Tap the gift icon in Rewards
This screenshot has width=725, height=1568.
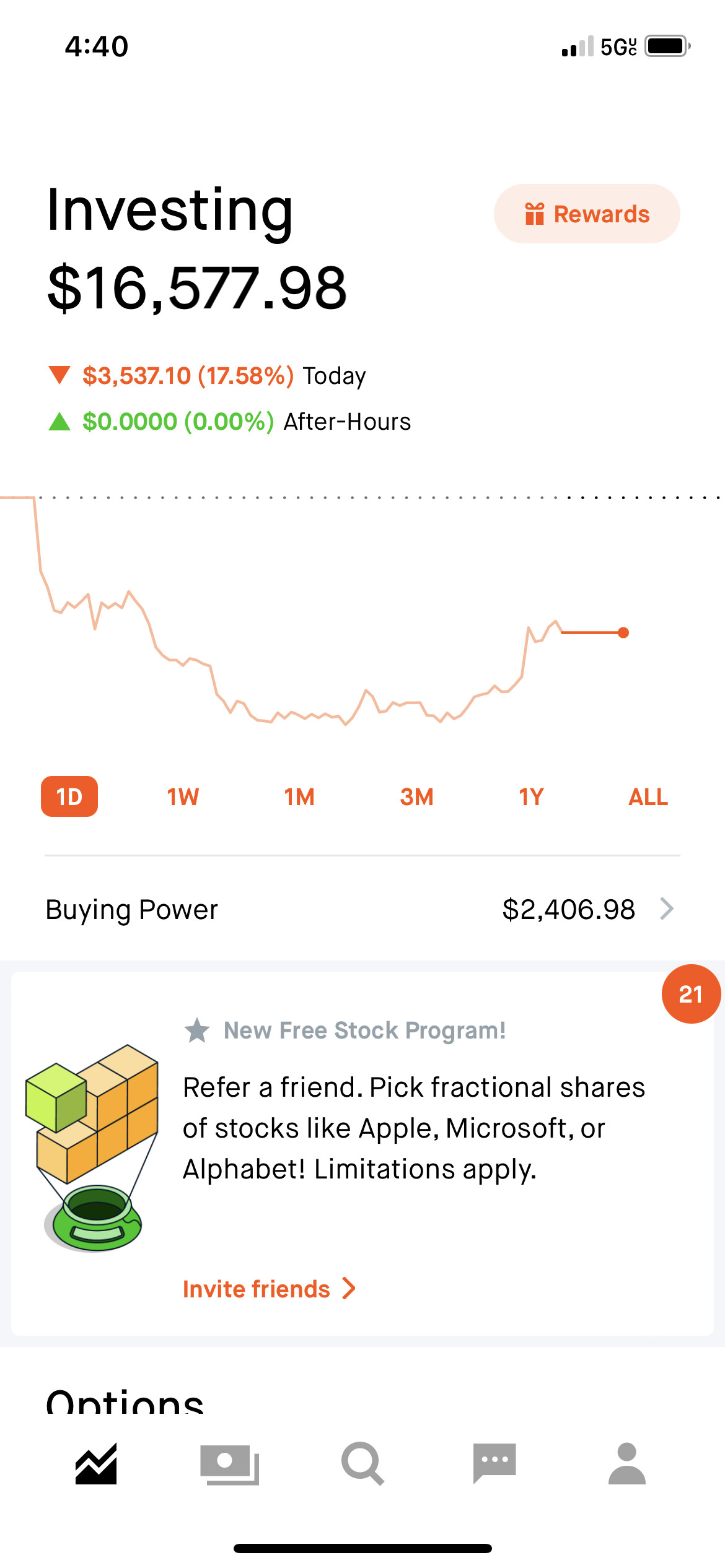(x=534, y=214)
